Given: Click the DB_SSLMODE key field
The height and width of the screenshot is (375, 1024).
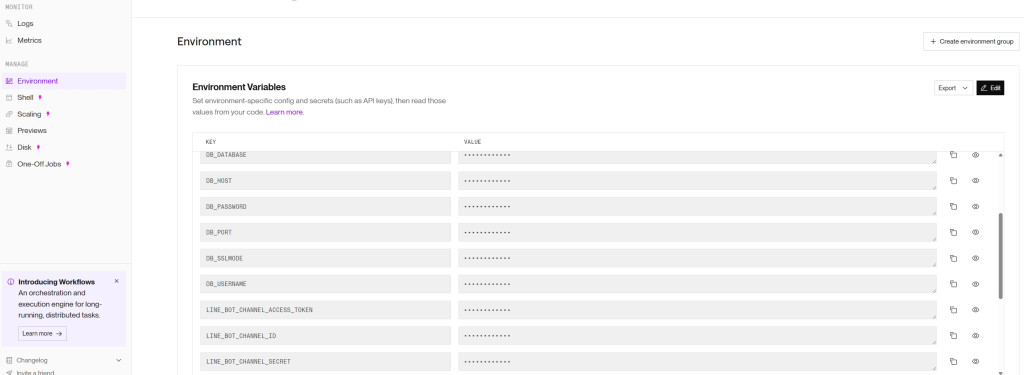Looking at the screenshot, I should click(x=325, y=258).
